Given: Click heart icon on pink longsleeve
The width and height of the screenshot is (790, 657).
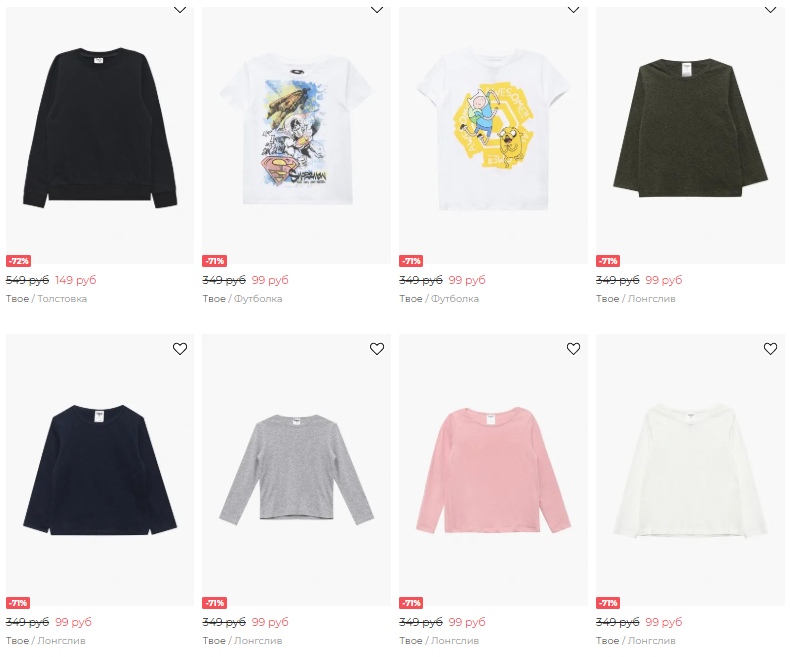Looking at the screenshot, I should tap(573, 349).
